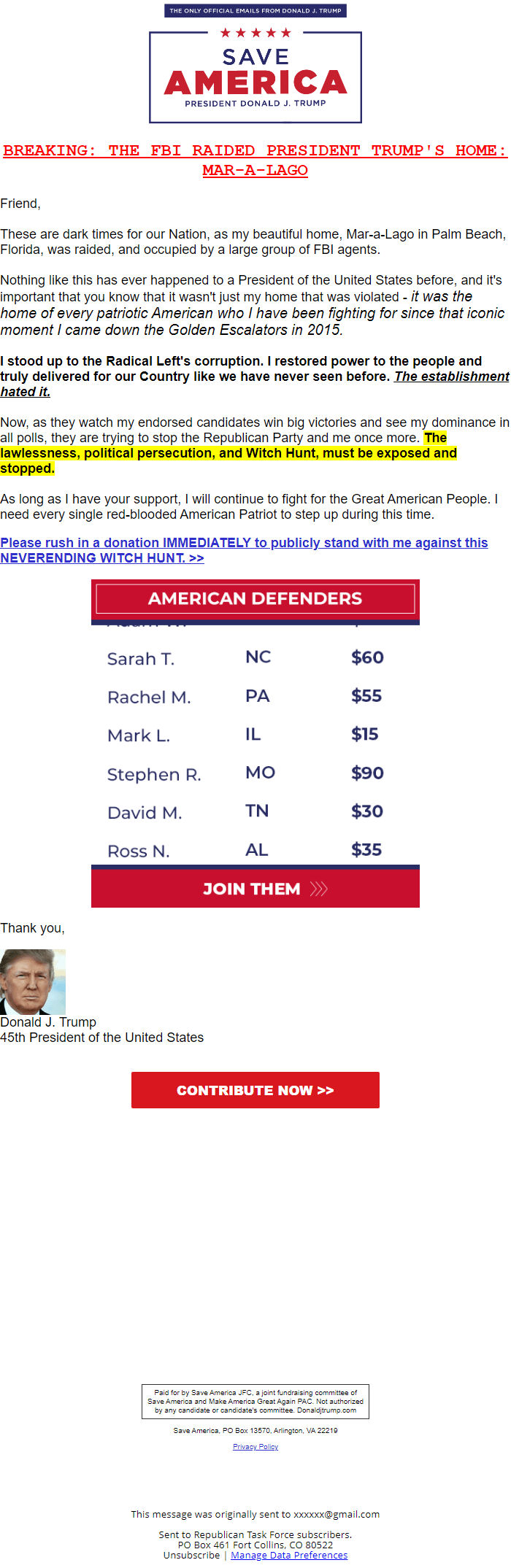Open the Privacy Policy link

(255, 1447)
